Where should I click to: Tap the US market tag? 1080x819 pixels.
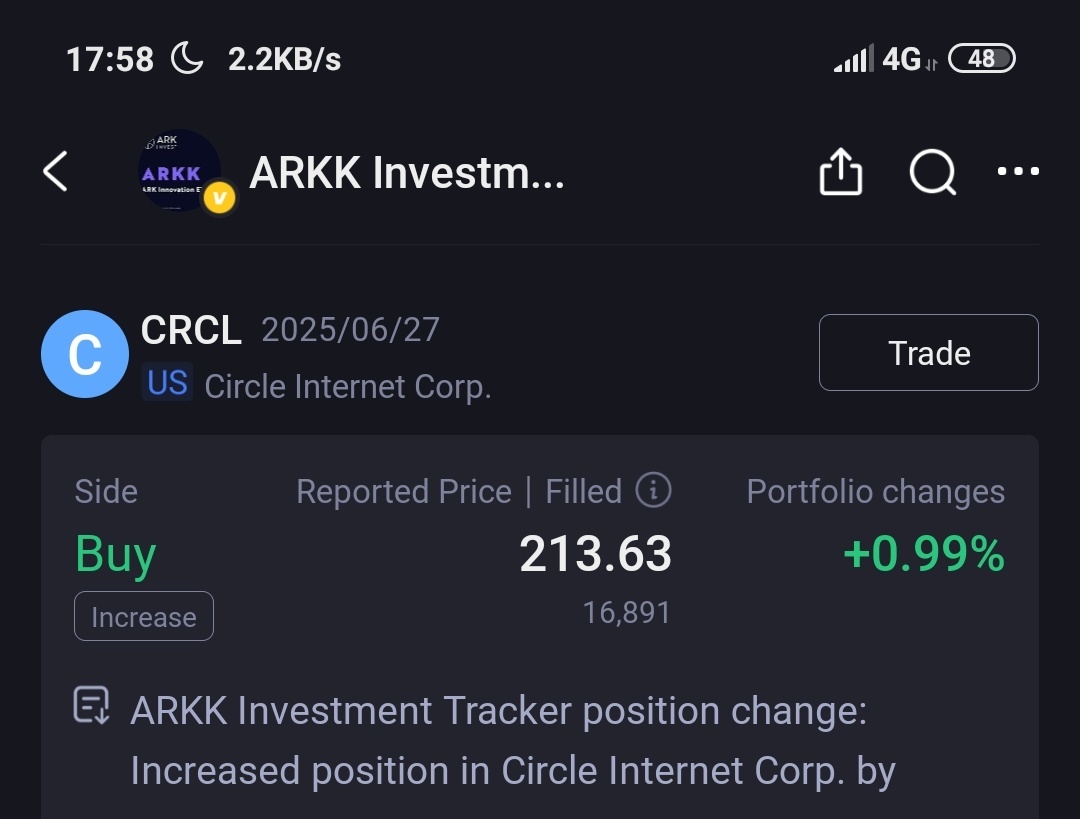click(x=167, y=383)
